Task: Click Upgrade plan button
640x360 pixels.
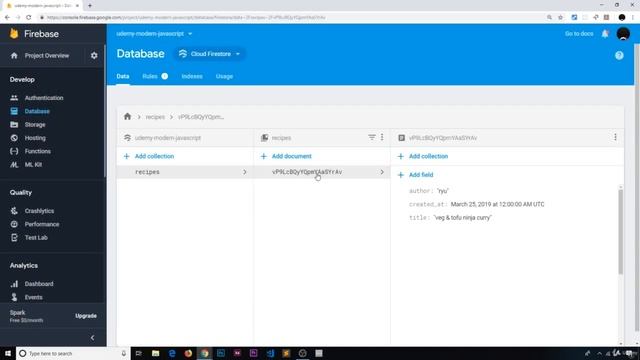Action: tap(86, 316)
